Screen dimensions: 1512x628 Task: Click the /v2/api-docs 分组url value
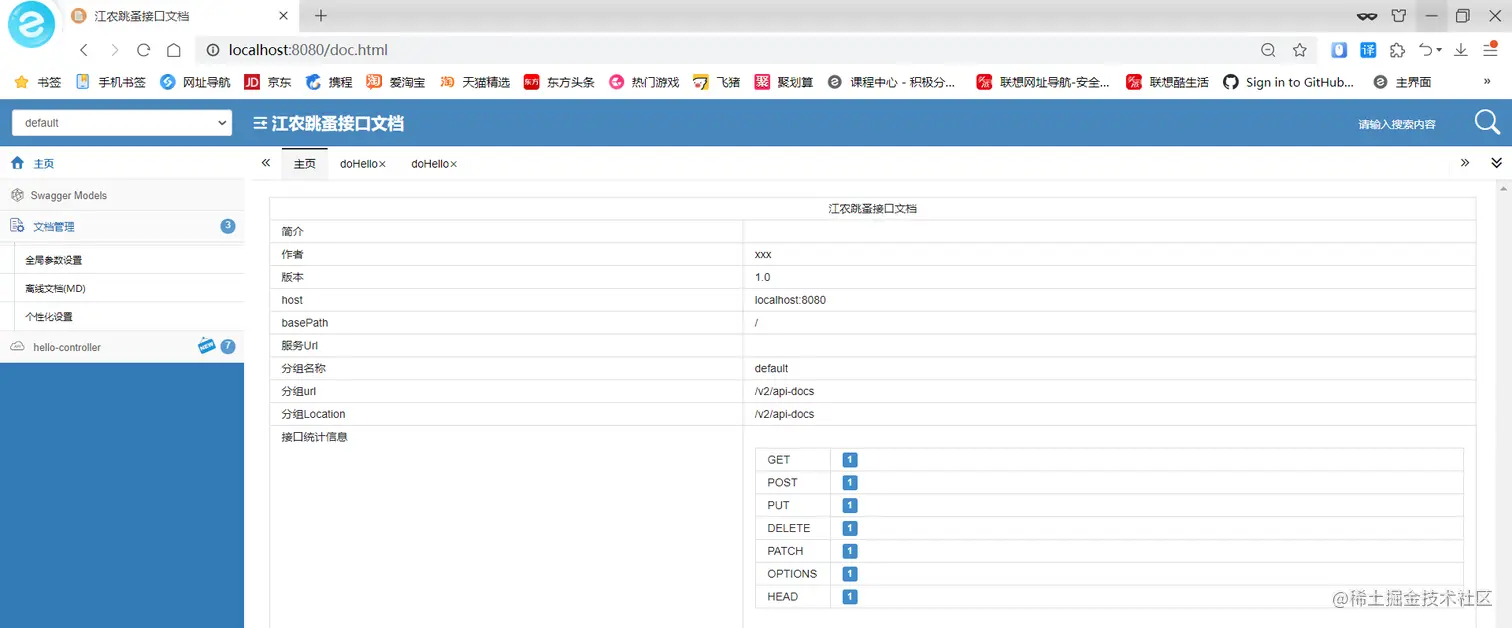[784, 391]
